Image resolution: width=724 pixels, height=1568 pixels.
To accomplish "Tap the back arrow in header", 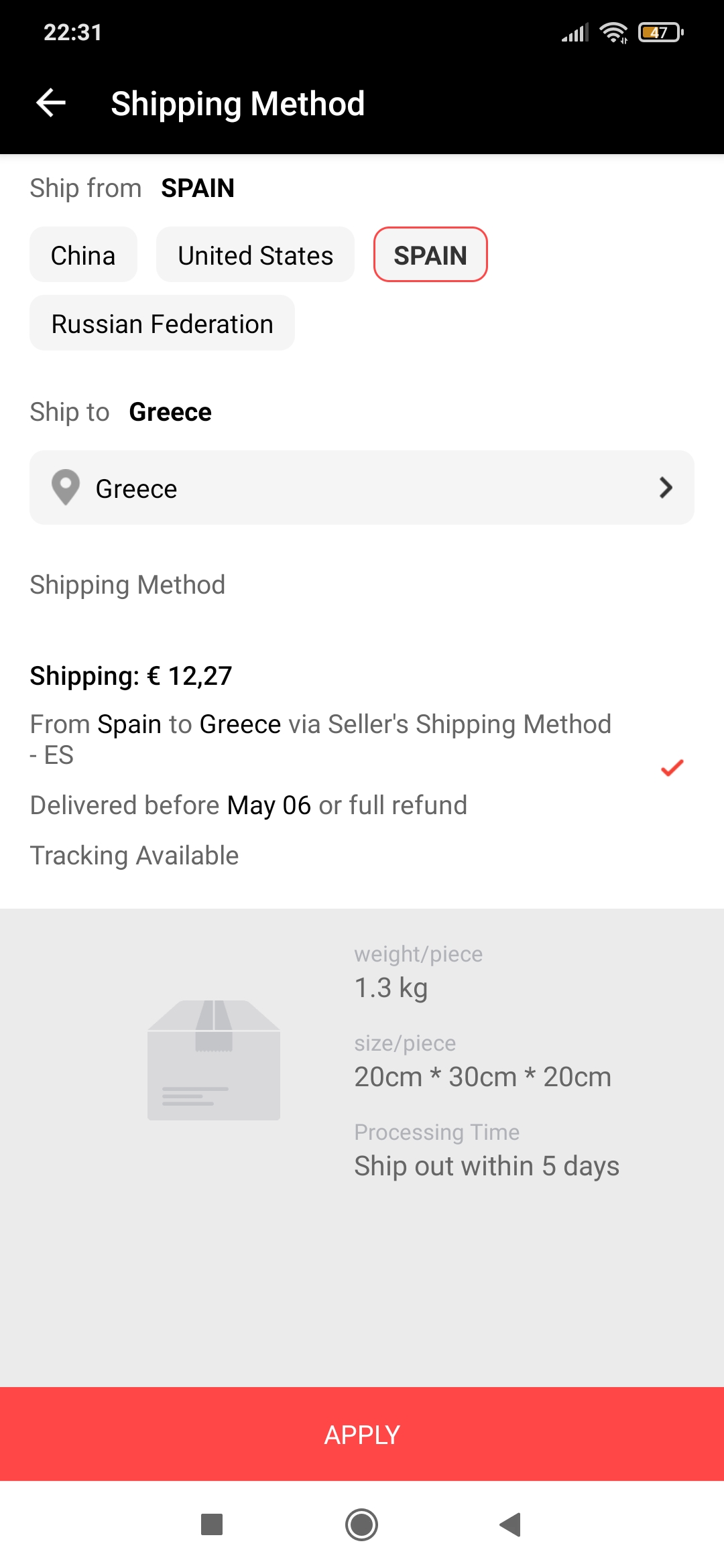I will tap(51, 103).
